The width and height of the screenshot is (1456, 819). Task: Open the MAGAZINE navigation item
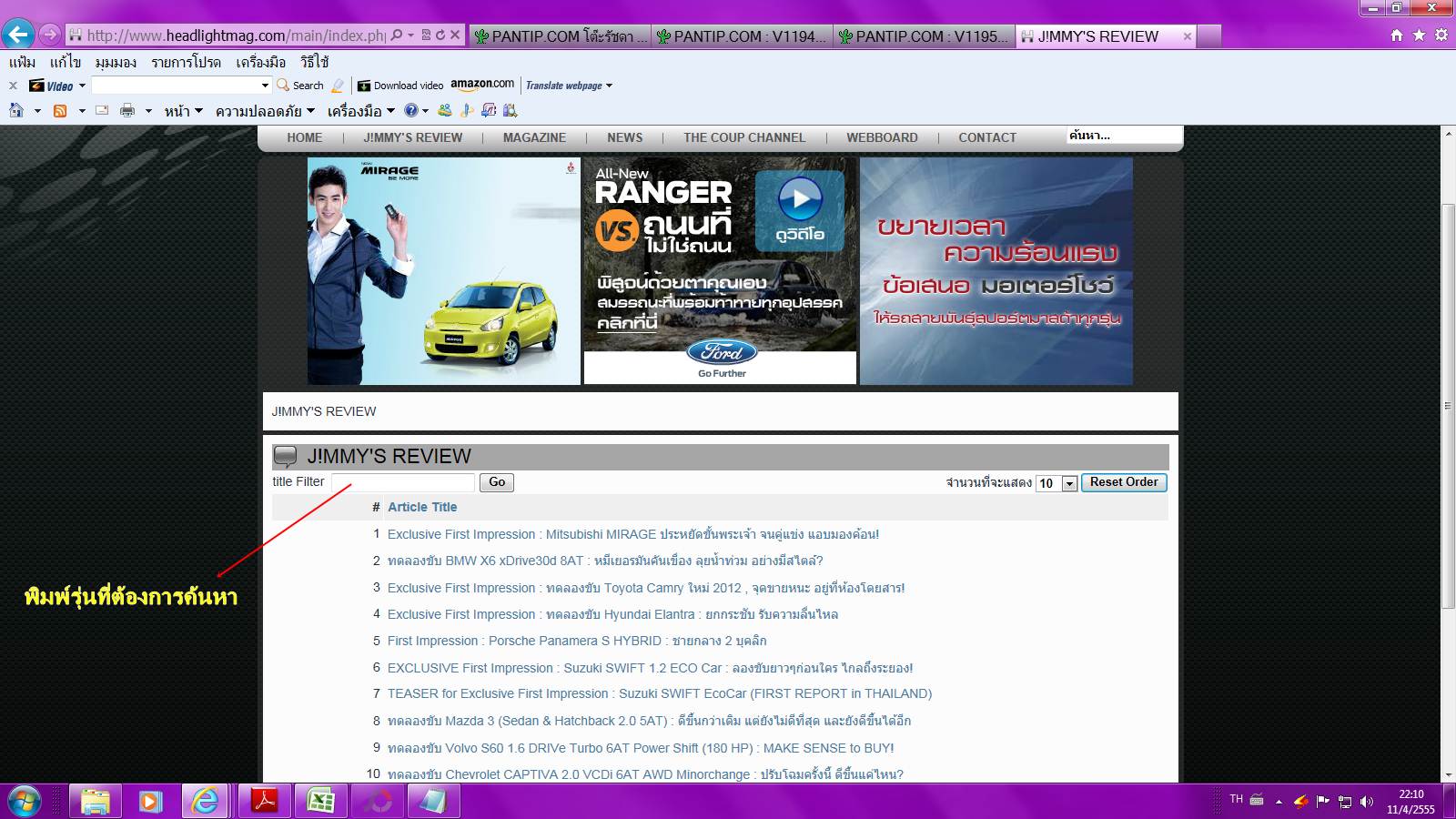(534, 137)
